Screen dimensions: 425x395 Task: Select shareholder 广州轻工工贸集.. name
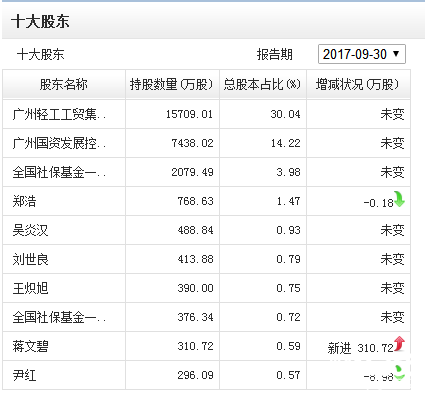click(x=59, y=114)
